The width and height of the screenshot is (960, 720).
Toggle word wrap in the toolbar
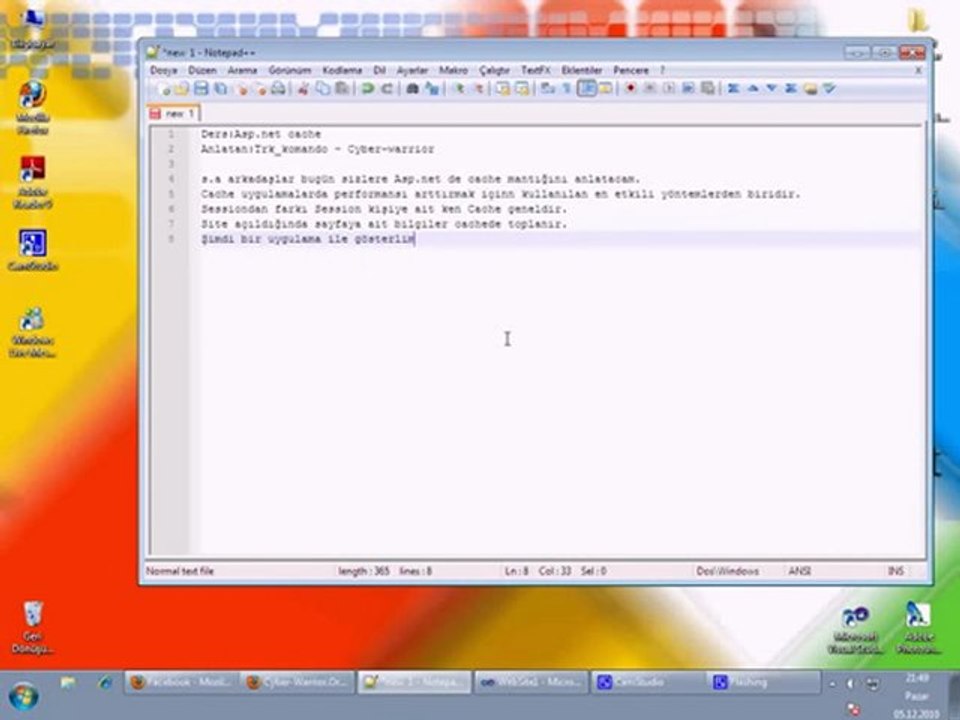point(548,89)
